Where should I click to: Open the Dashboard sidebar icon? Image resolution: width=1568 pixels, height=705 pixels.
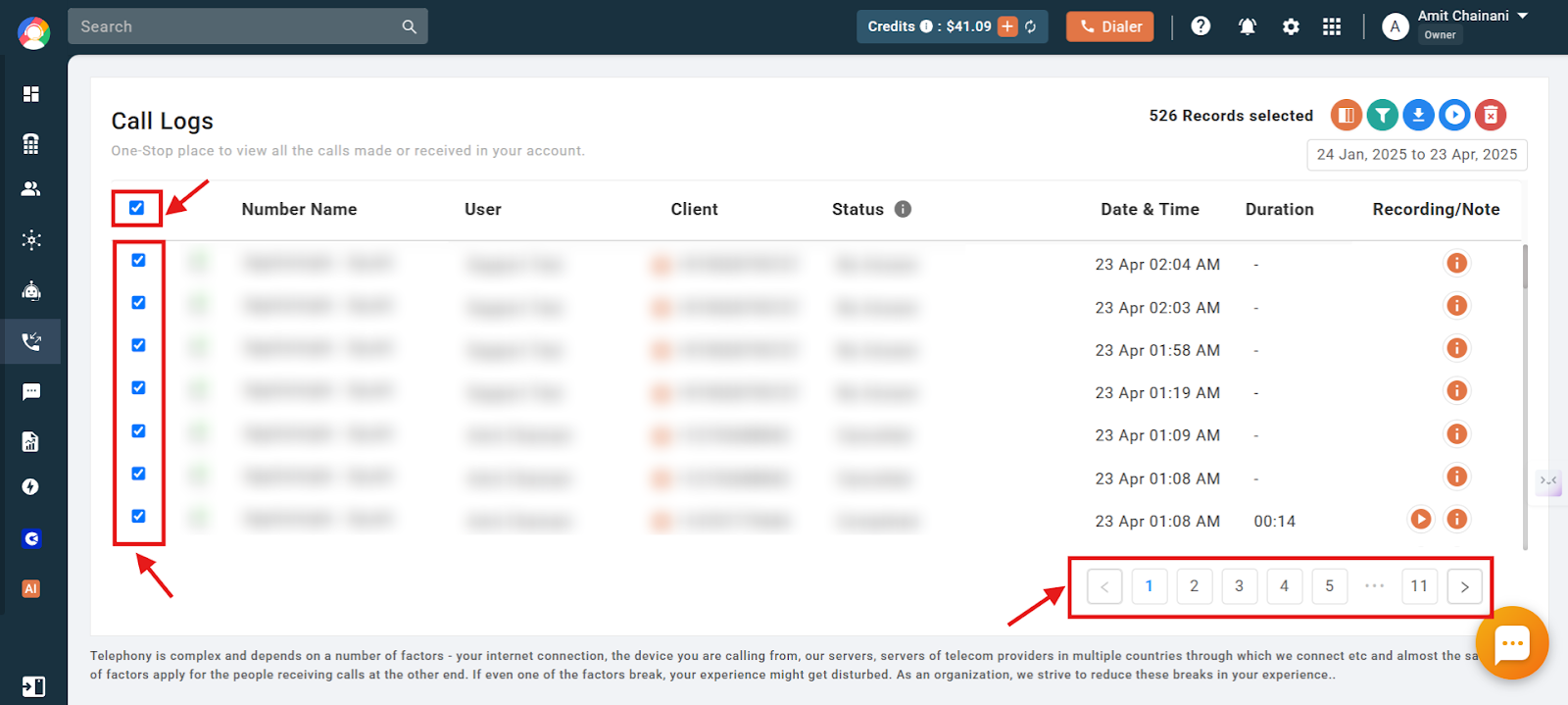coord(31,94)
